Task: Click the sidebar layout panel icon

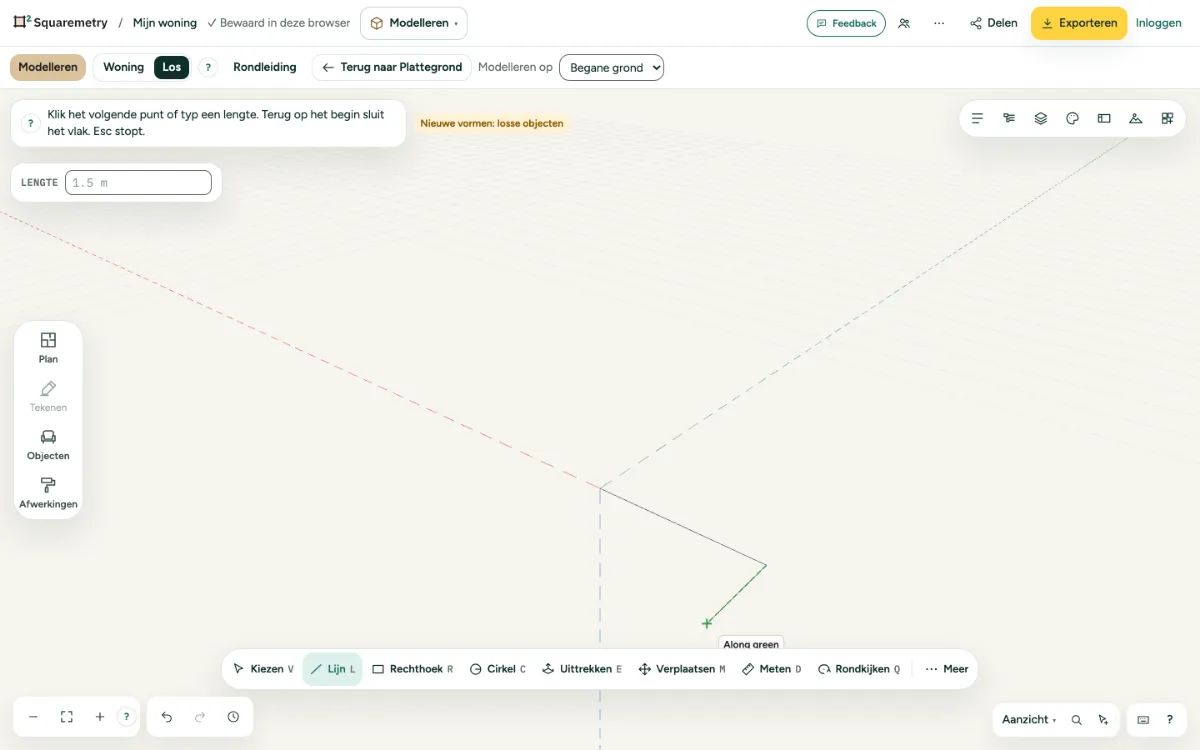Action: point(1104,118)
